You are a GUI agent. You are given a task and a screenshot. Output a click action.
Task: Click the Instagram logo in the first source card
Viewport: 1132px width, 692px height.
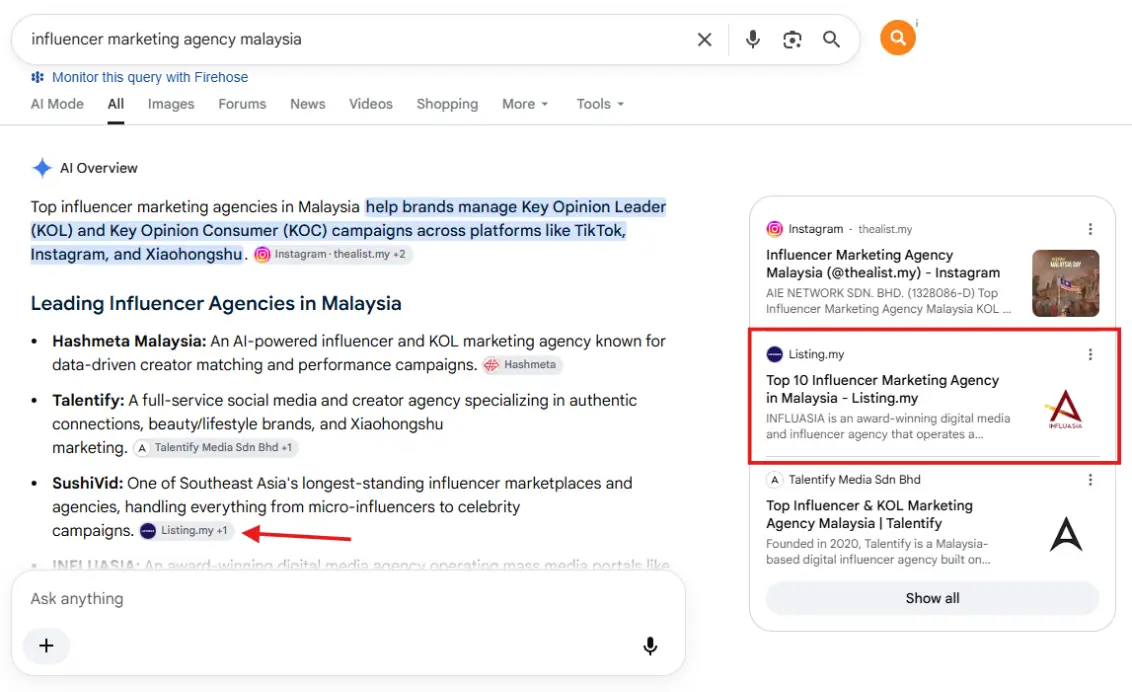775,229
